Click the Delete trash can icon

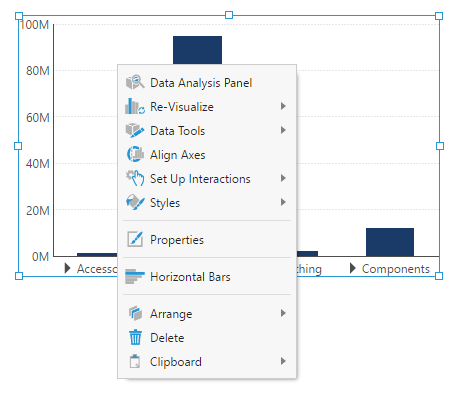tap(135, 337)
